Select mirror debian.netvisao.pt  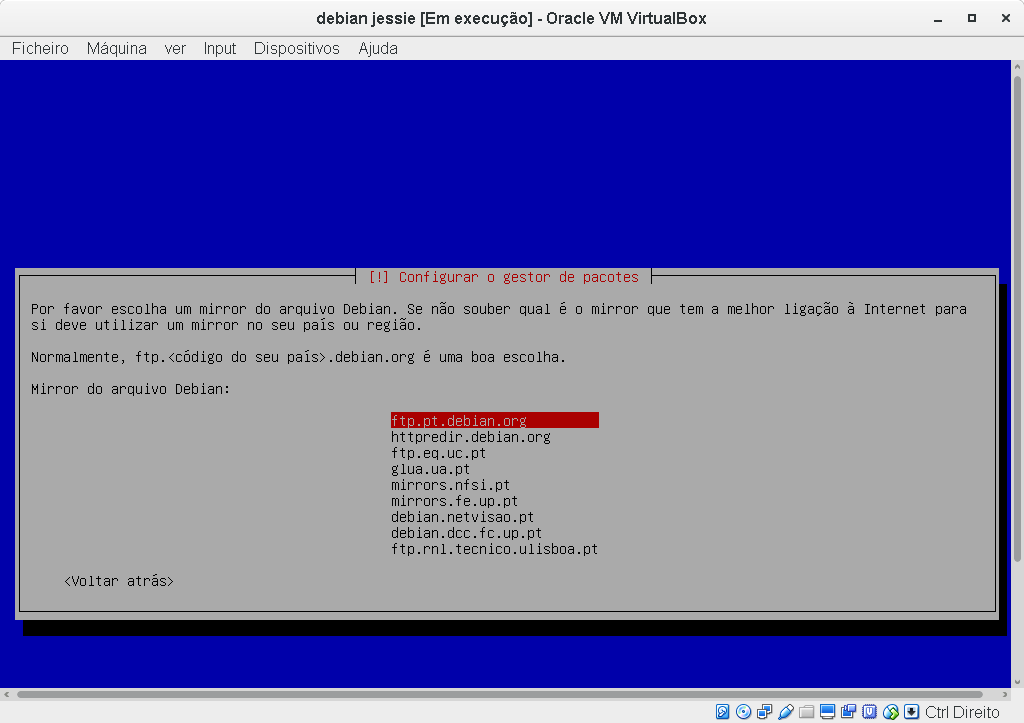[x=462, y=517]
